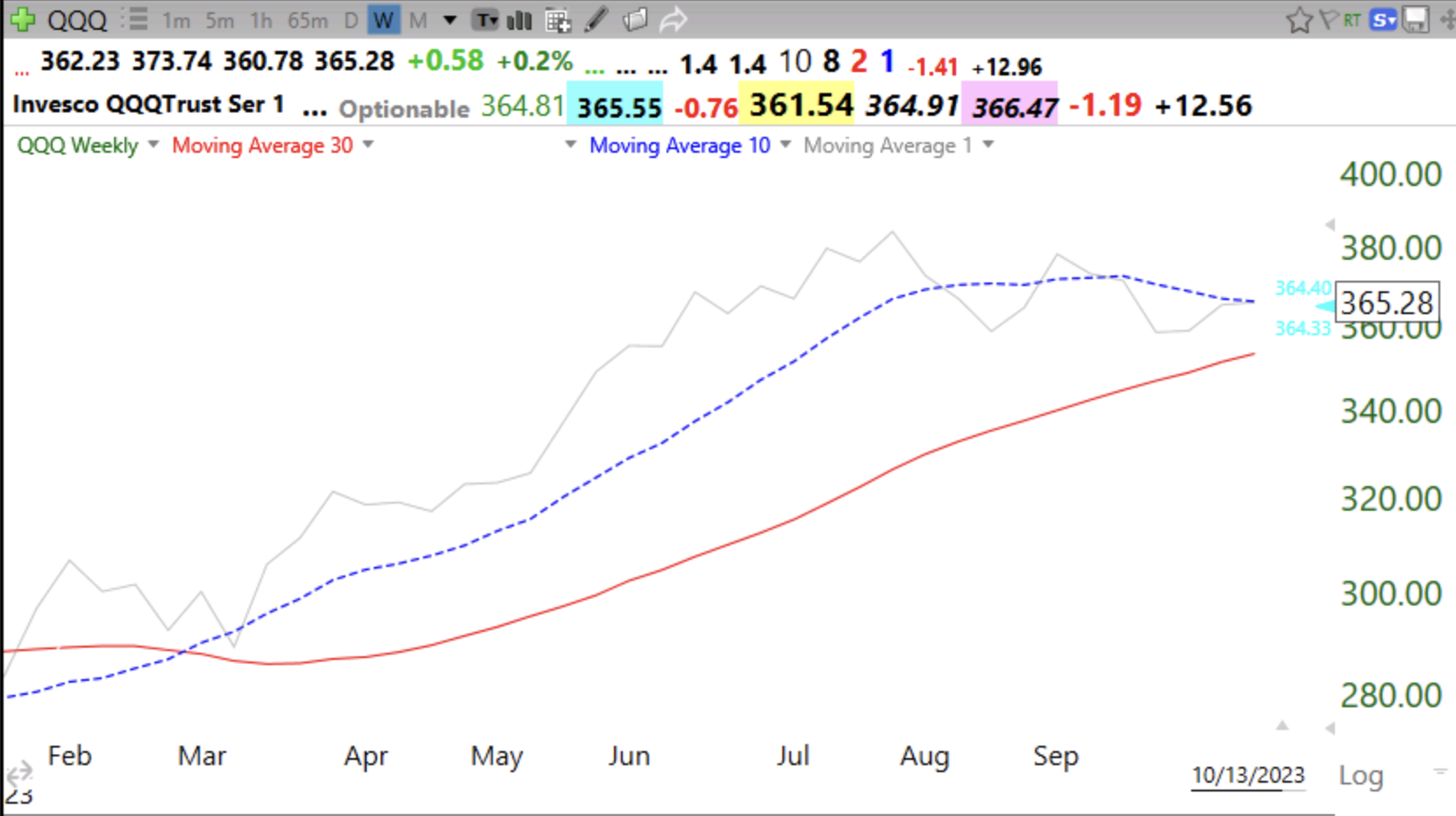Select the pencil drawing tool
The width and height of the screenshot is (1456, 816).
[596, 20]
